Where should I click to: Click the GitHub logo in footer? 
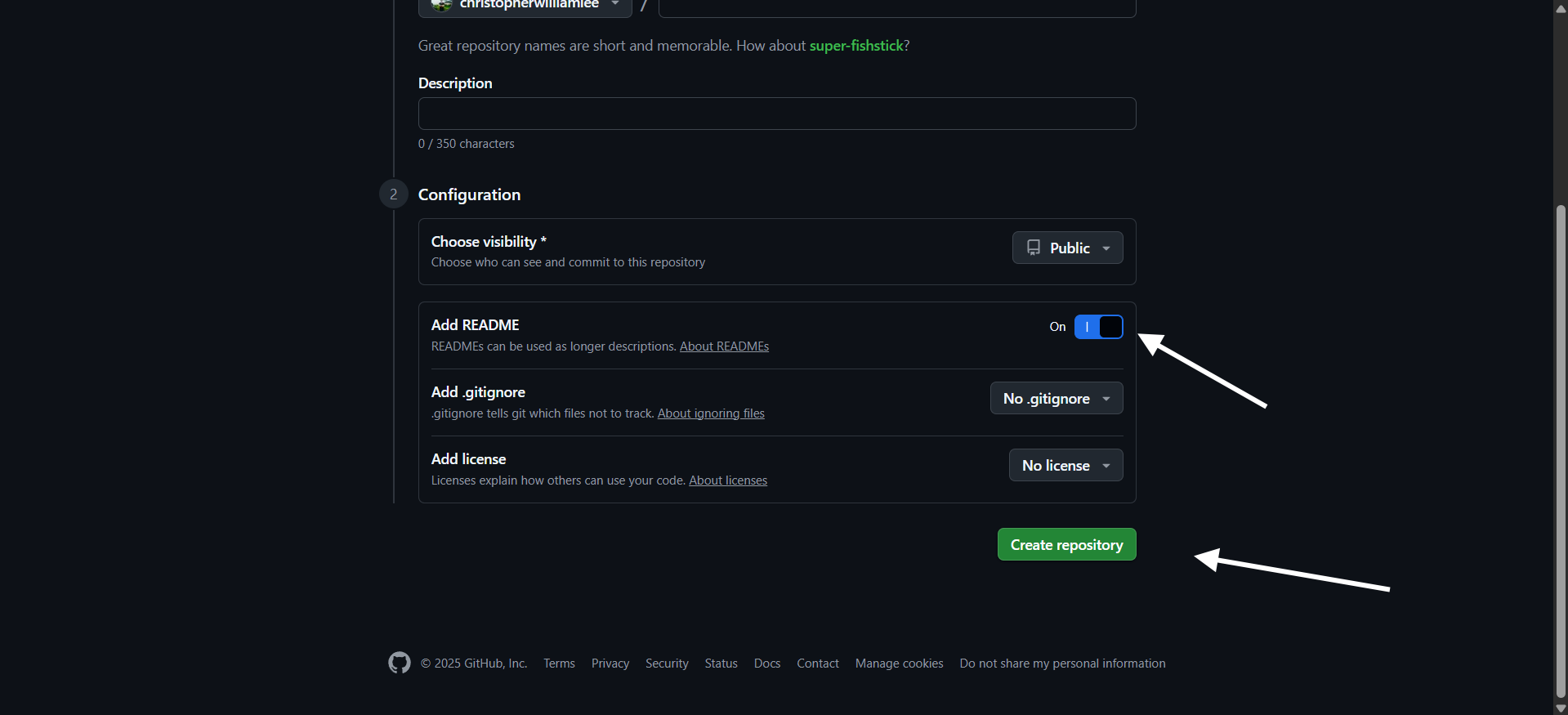(400, 663)
